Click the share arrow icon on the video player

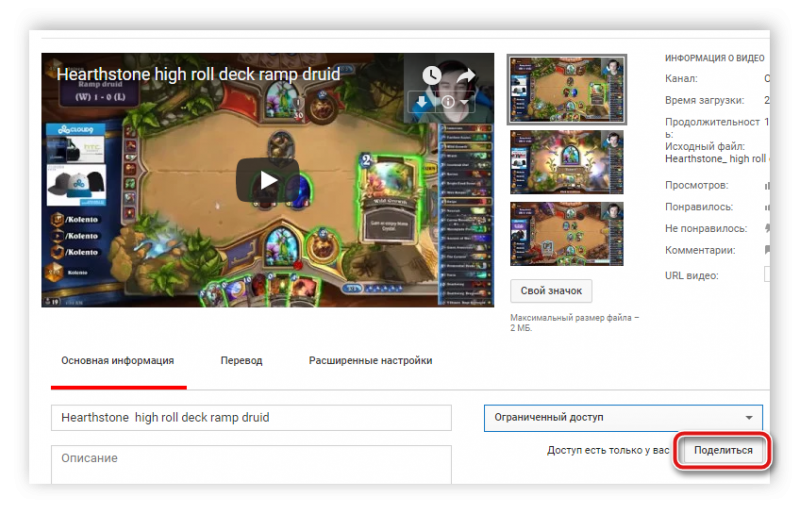point(465,76)
